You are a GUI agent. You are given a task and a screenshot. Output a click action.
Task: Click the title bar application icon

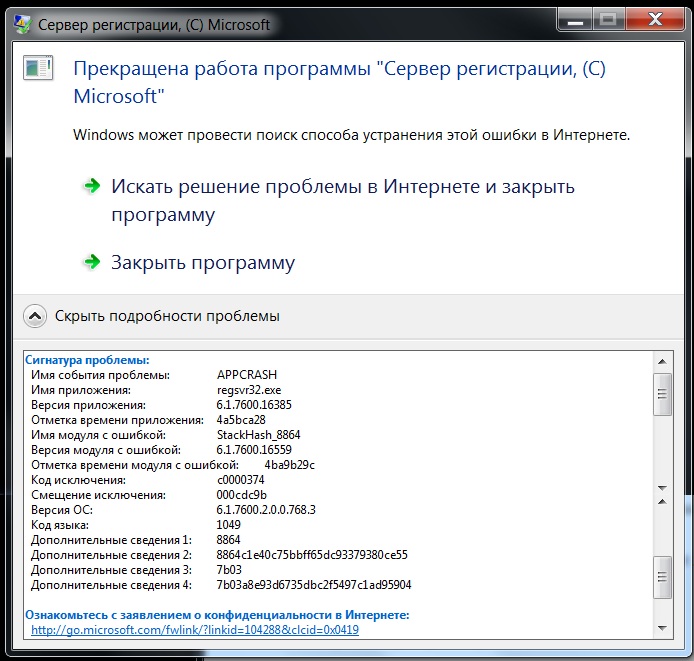click(x=22, y=24)
